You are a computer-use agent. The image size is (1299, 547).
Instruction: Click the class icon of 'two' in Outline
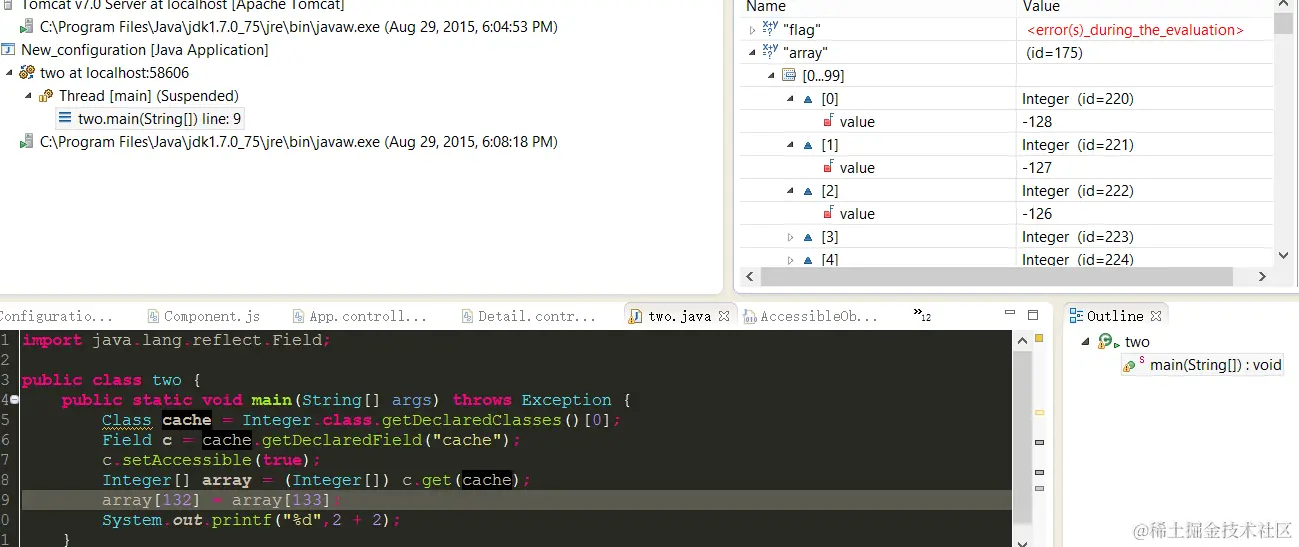[1106, 342]
